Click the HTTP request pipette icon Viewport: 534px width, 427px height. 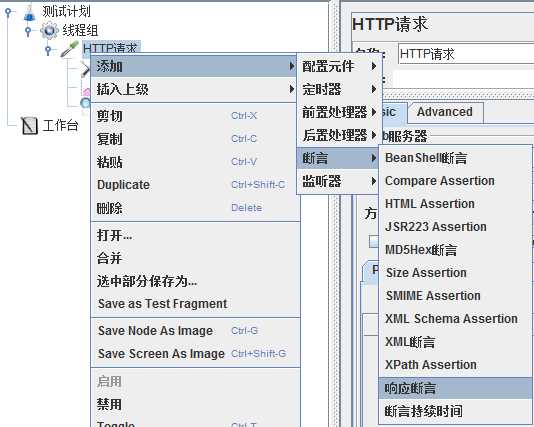tap(69, 49)
